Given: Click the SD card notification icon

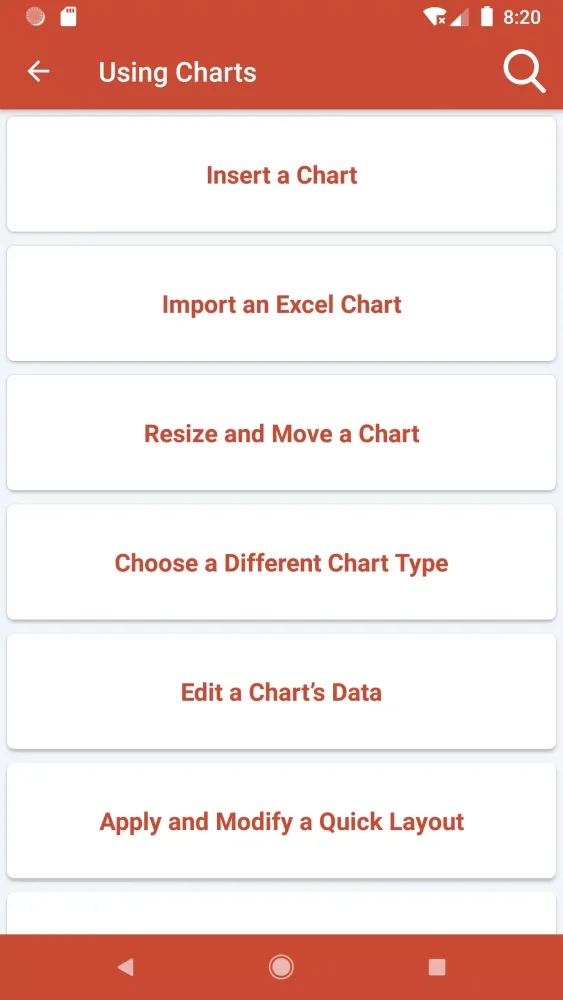Looking at the screenshot, I should pos(68,17).
